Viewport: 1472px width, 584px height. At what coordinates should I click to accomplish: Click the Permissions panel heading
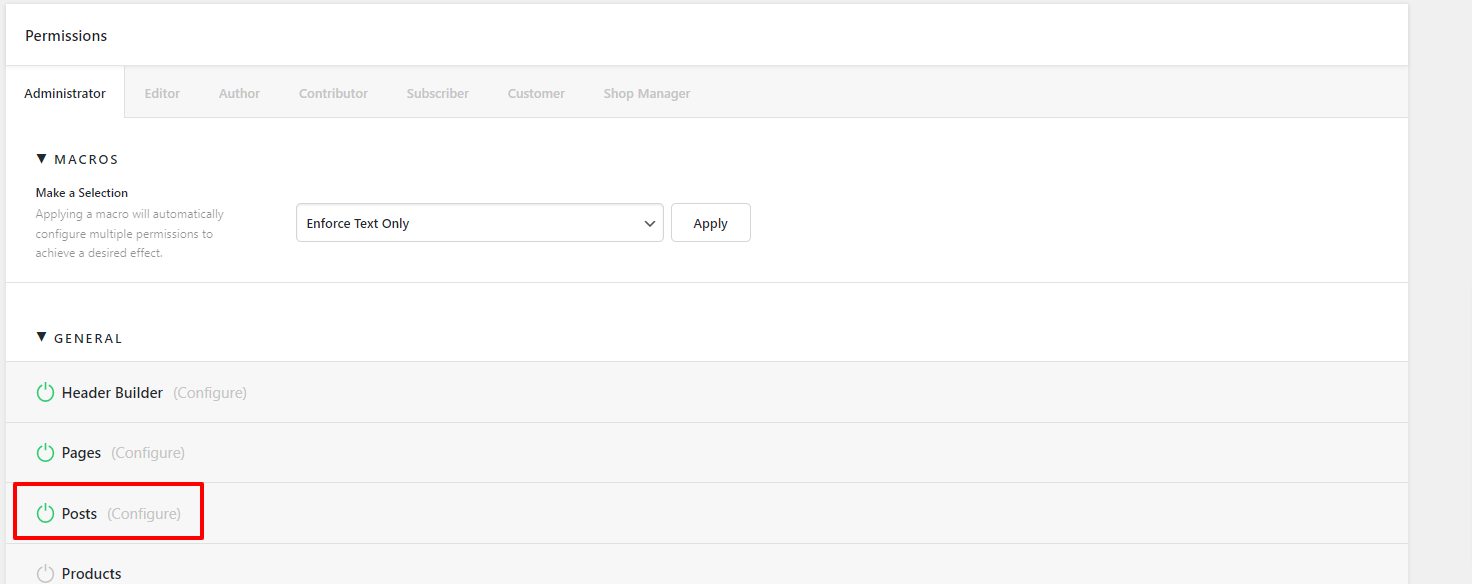(x=66, y=35)
